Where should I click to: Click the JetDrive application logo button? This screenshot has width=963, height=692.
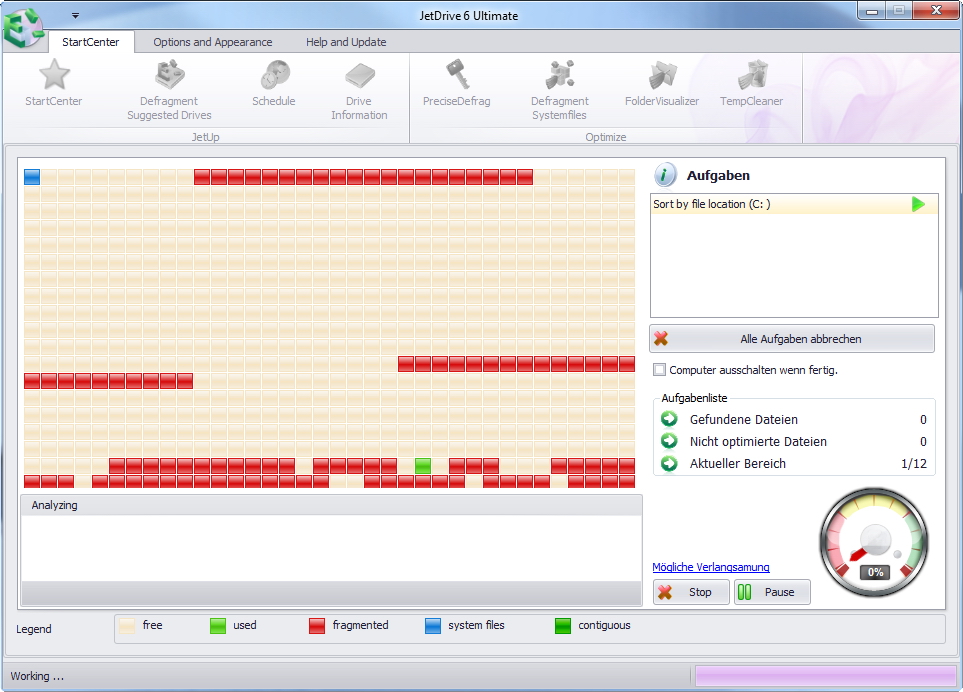coord(24,26)
